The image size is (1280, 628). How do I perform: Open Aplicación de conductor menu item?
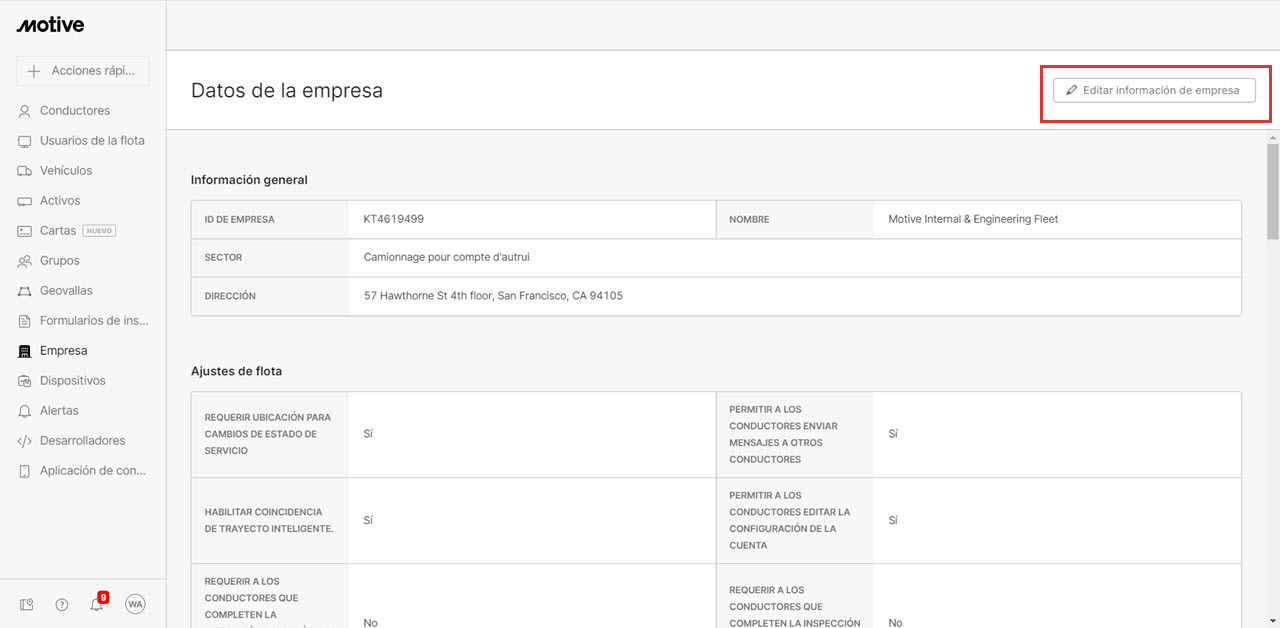click(93, 471)
